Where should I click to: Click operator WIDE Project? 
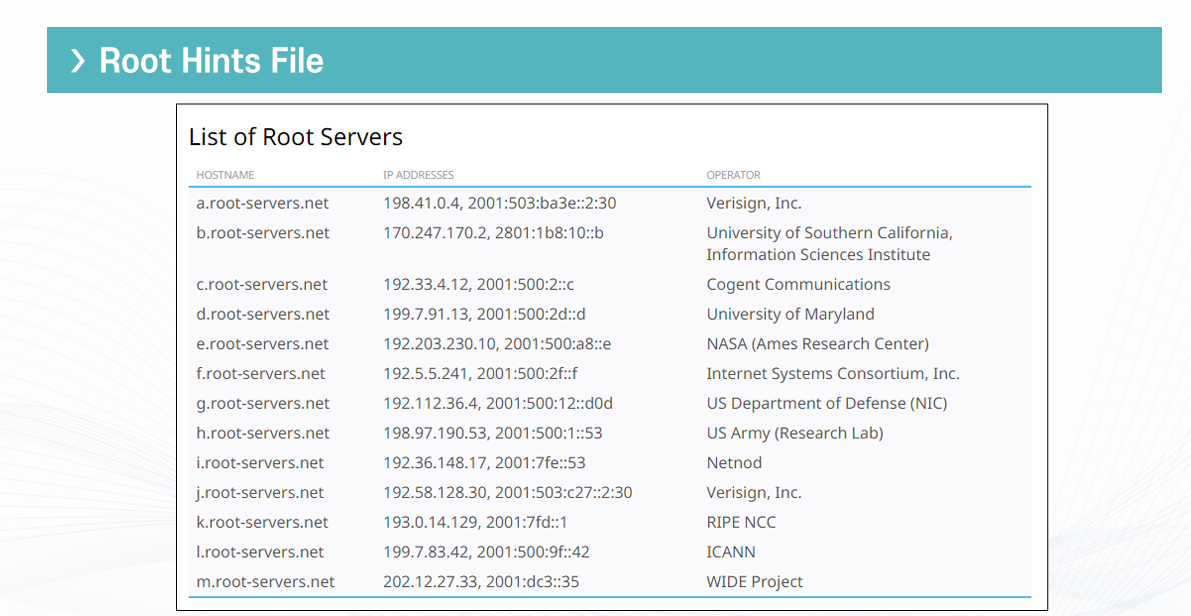(x=754, y=581)
